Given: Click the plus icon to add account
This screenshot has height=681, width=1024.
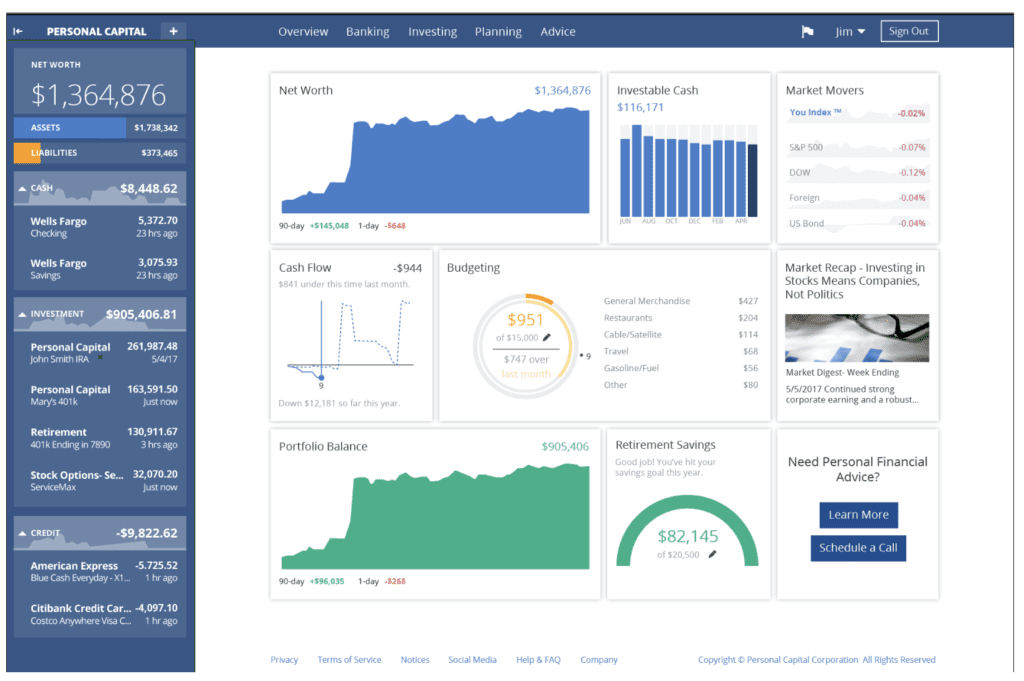Looking at the screenshot, I should click(x=173, y=31).
